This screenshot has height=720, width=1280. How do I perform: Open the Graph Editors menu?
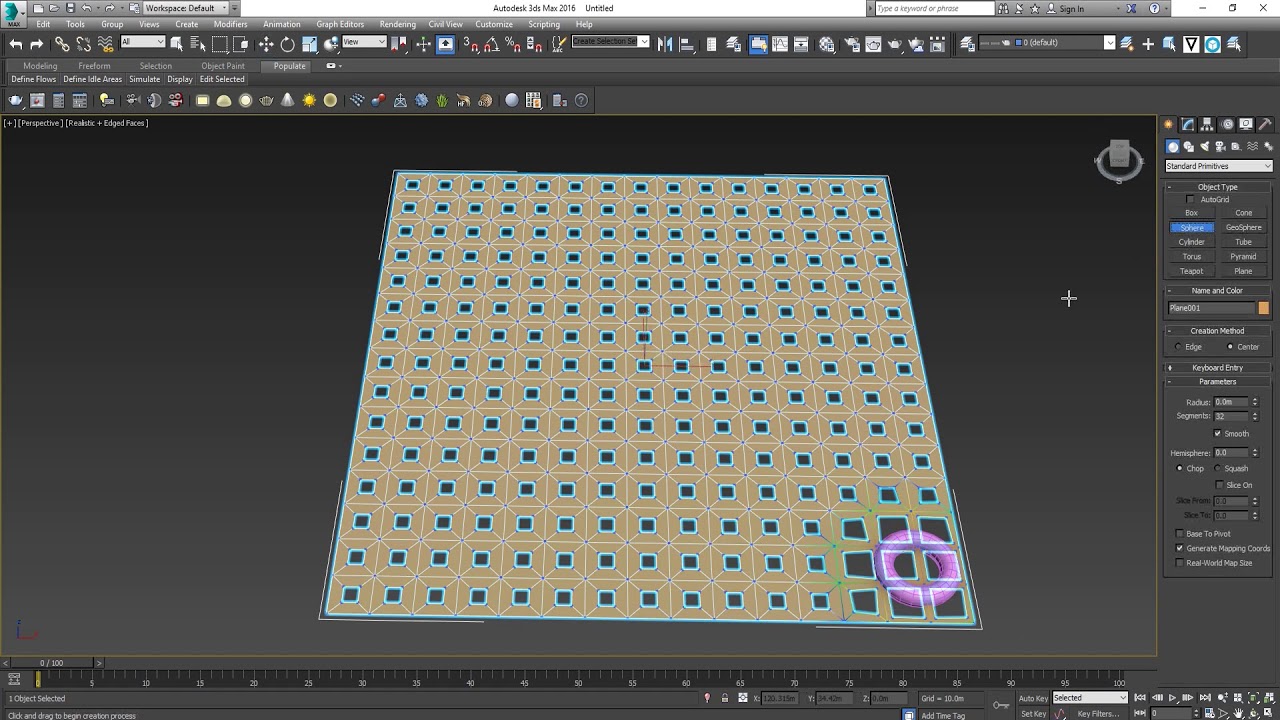[x=340, y=24]
